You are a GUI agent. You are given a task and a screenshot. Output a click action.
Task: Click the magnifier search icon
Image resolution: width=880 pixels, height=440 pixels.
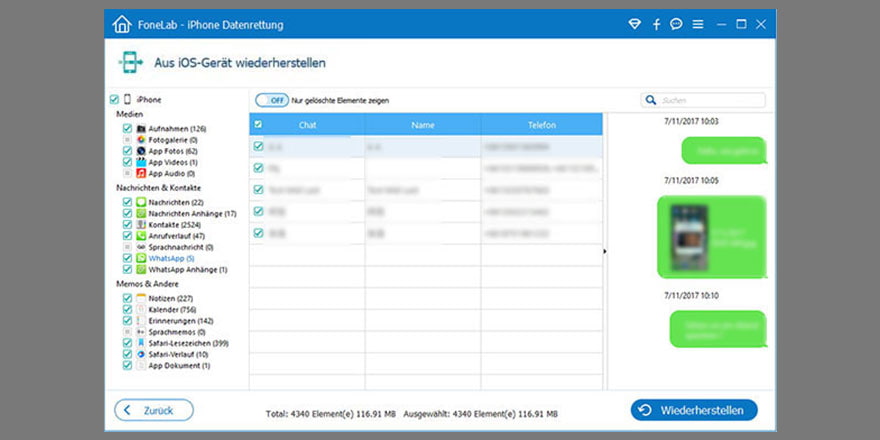pos(652,100)
